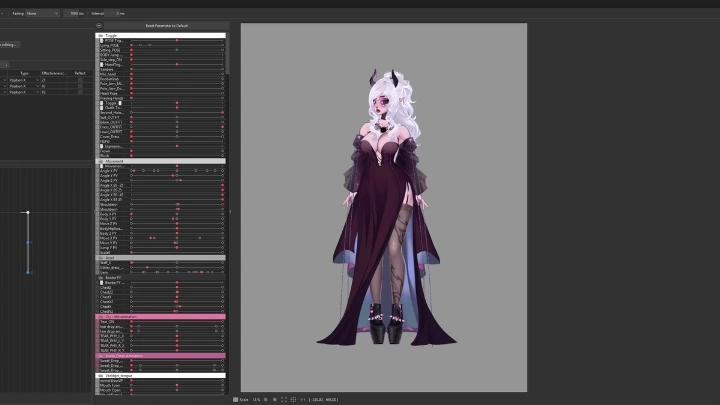The height and width of the screenshot is (405, 720).
Task: Click the Scale 14% value
Action: click(256, 399)
